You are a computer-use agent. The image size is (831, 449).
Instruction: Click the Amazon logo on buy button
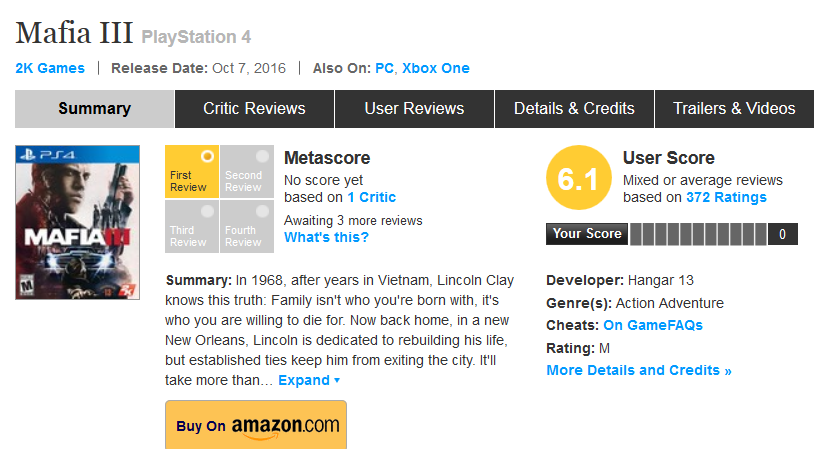285,426
